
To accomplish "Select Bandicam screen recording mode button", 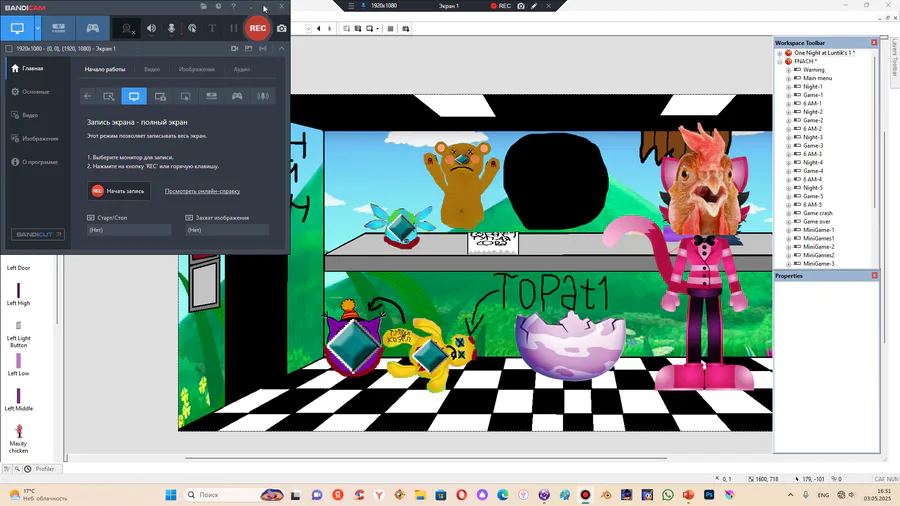I will point(17,28).
